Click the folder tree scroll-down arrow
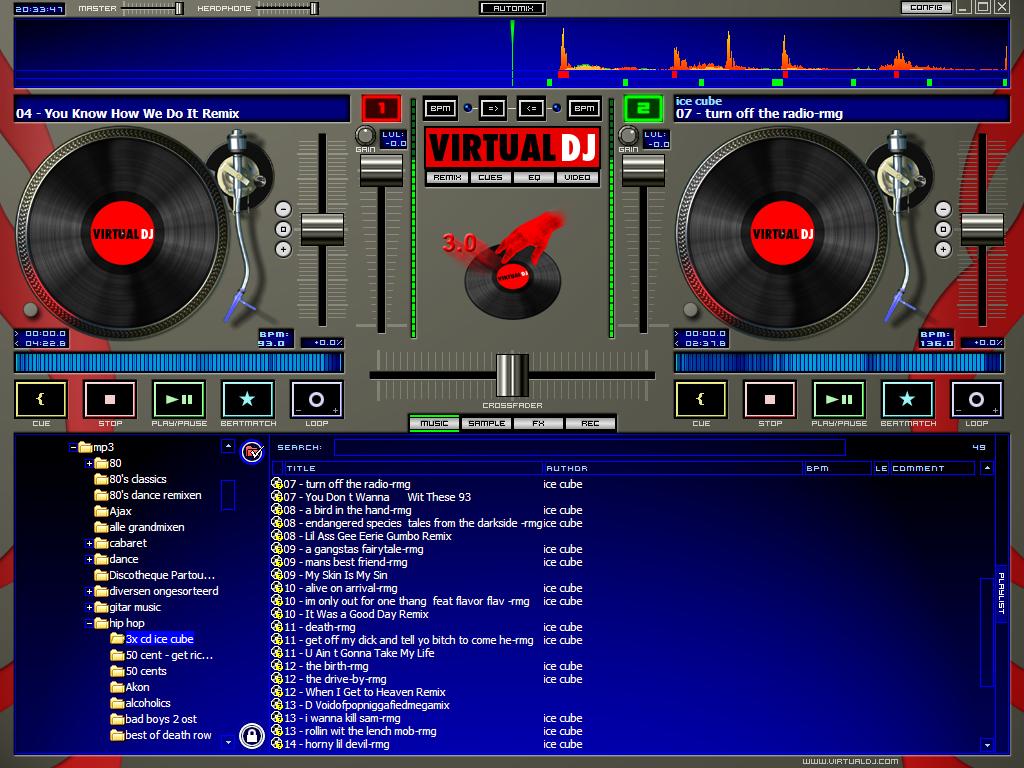 [228, 742]
